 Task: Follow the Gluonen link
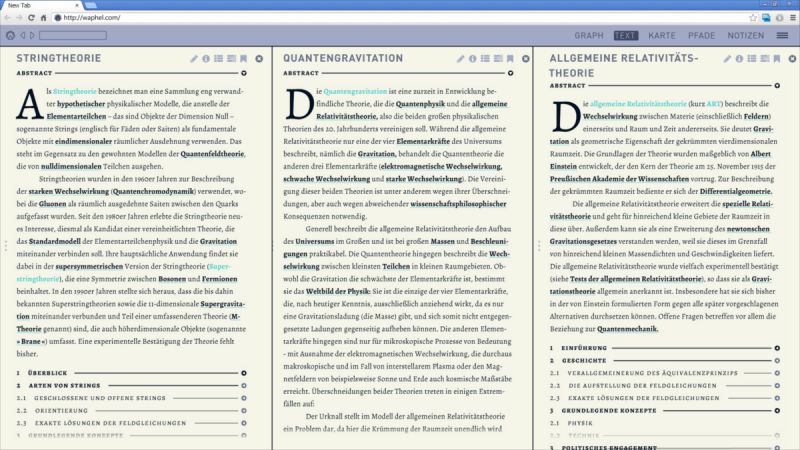coord(53,204)
